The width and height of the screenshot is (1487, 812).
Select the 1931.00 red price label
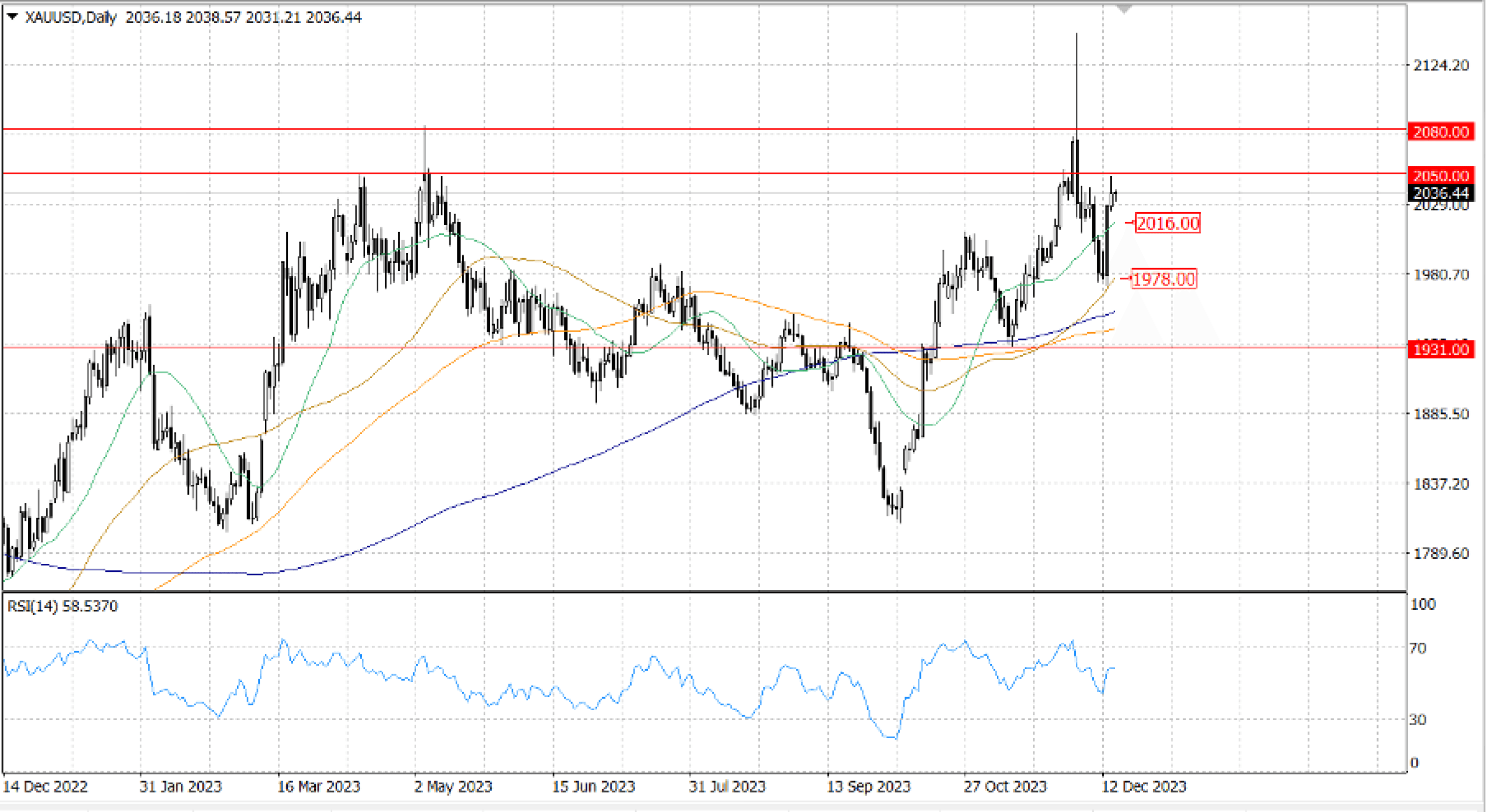(1441, 349)
